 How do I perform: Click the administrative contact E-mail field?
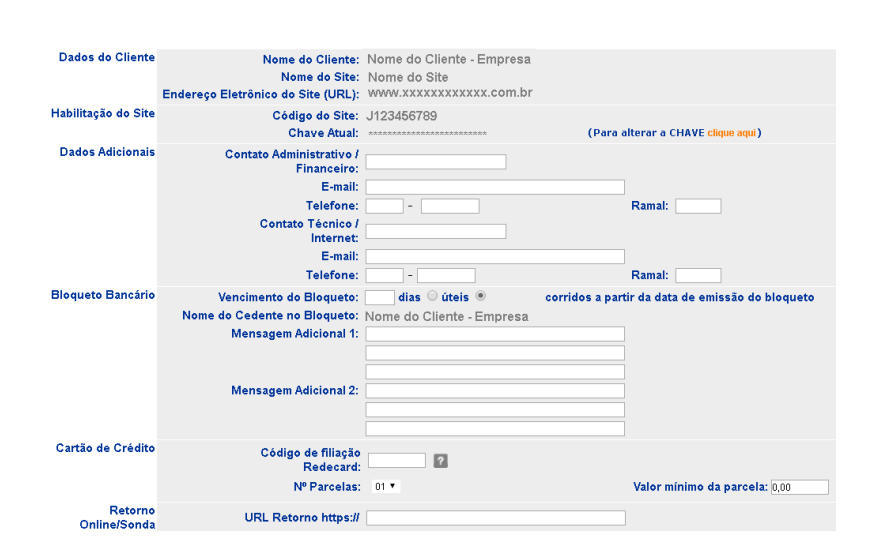click(x=495, y=187)
